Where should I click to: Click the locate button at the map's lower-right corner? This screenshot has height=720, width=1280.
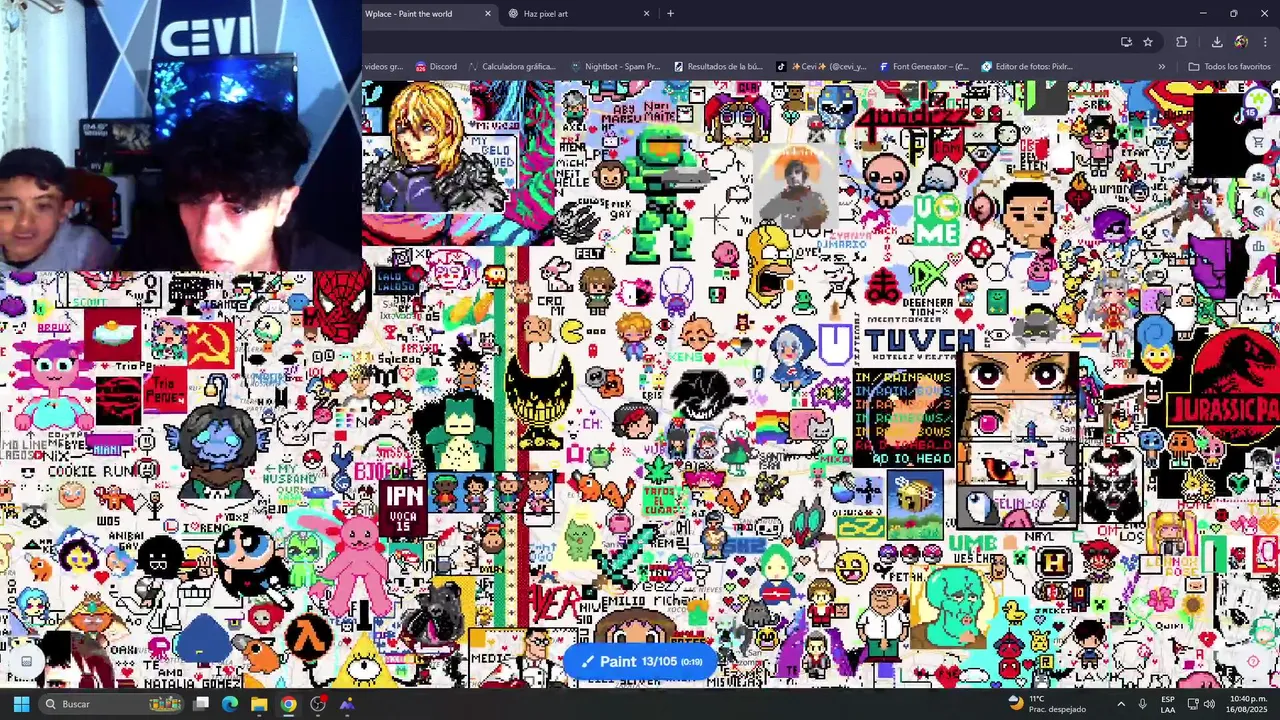pyautogui.click(x=1254, y=661)
